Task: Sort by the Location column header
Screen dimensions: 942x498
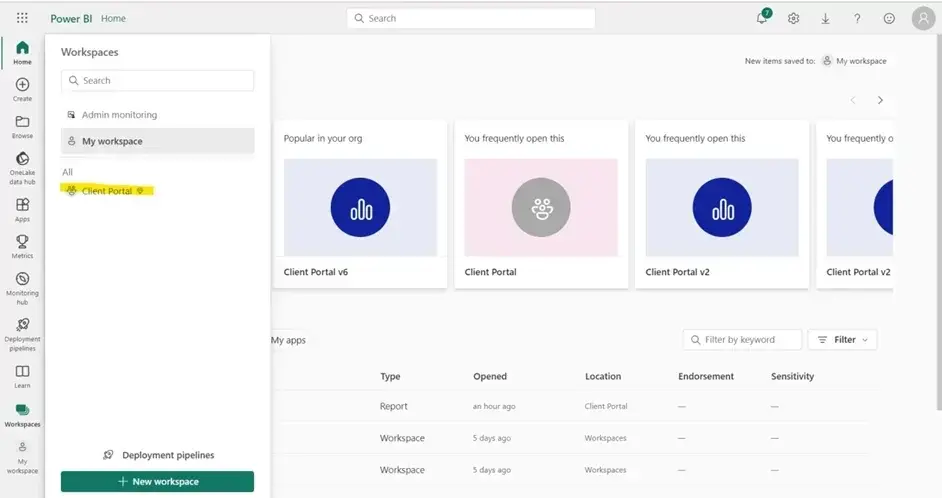Action: (x=603, y=376)
